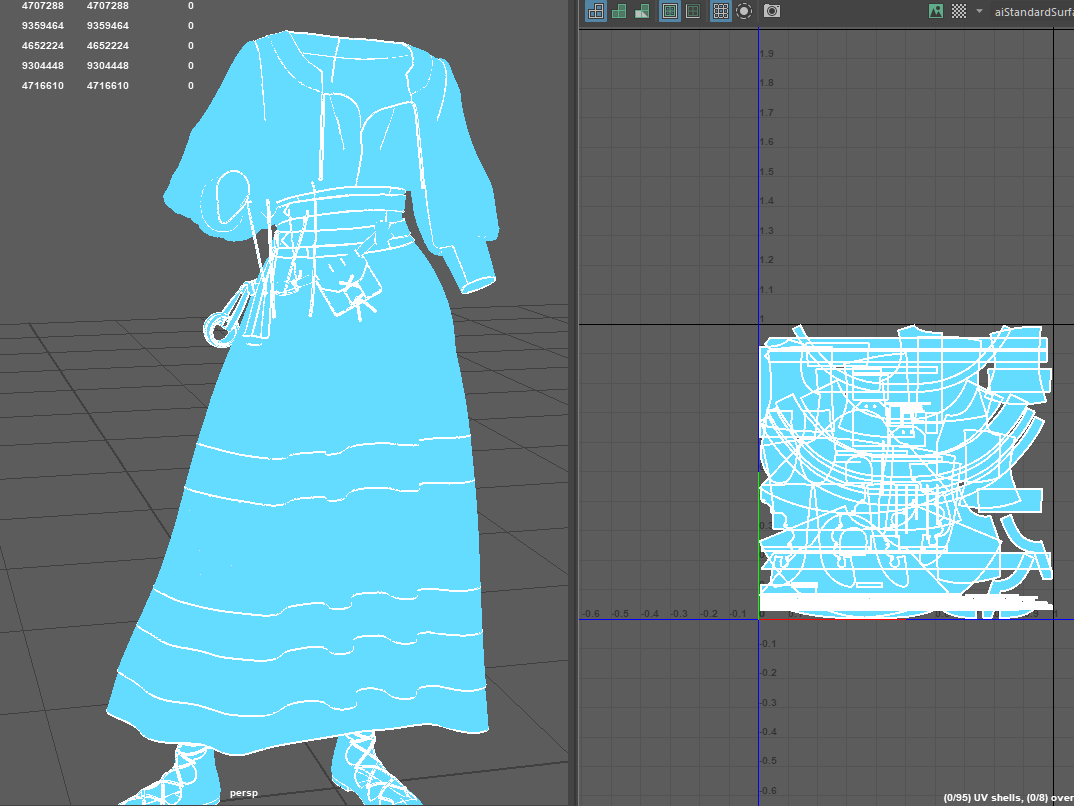Click the divider between viewport and UV Editor
This screenshot has height=806, width=1074.
click(x=573, y=400)
